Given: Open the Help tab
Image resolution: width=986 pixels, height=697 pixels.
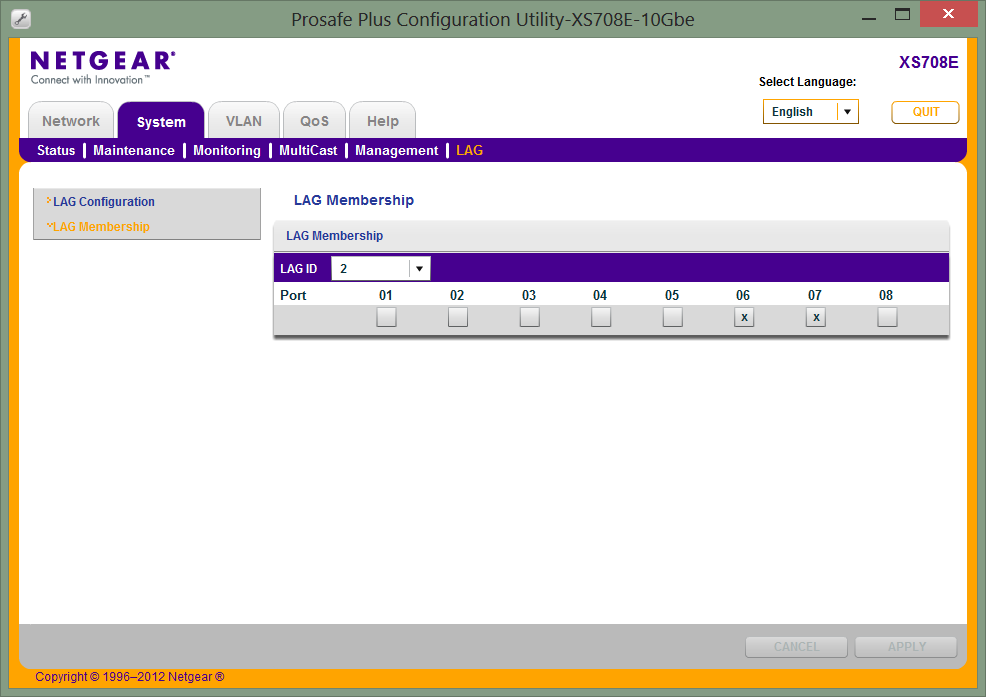Looking at the screenshot, I should [382, 120].
